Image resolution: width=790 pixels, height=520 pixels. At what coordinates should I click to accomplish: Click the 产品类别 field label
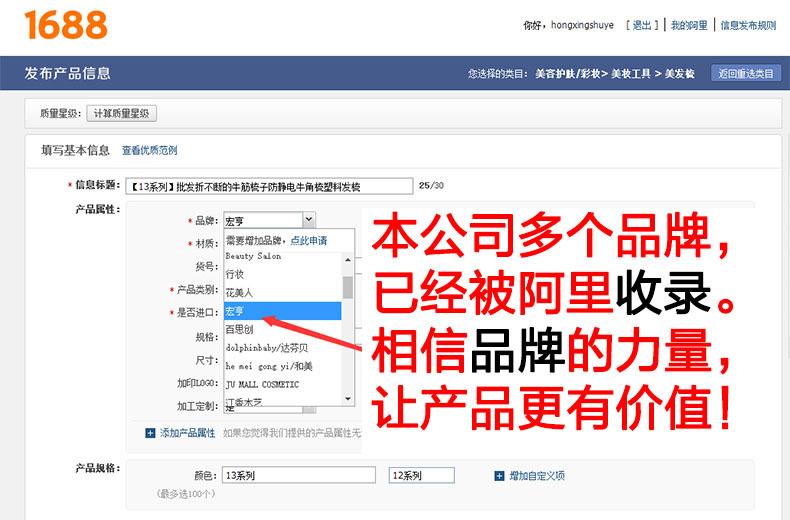(198, 290)
